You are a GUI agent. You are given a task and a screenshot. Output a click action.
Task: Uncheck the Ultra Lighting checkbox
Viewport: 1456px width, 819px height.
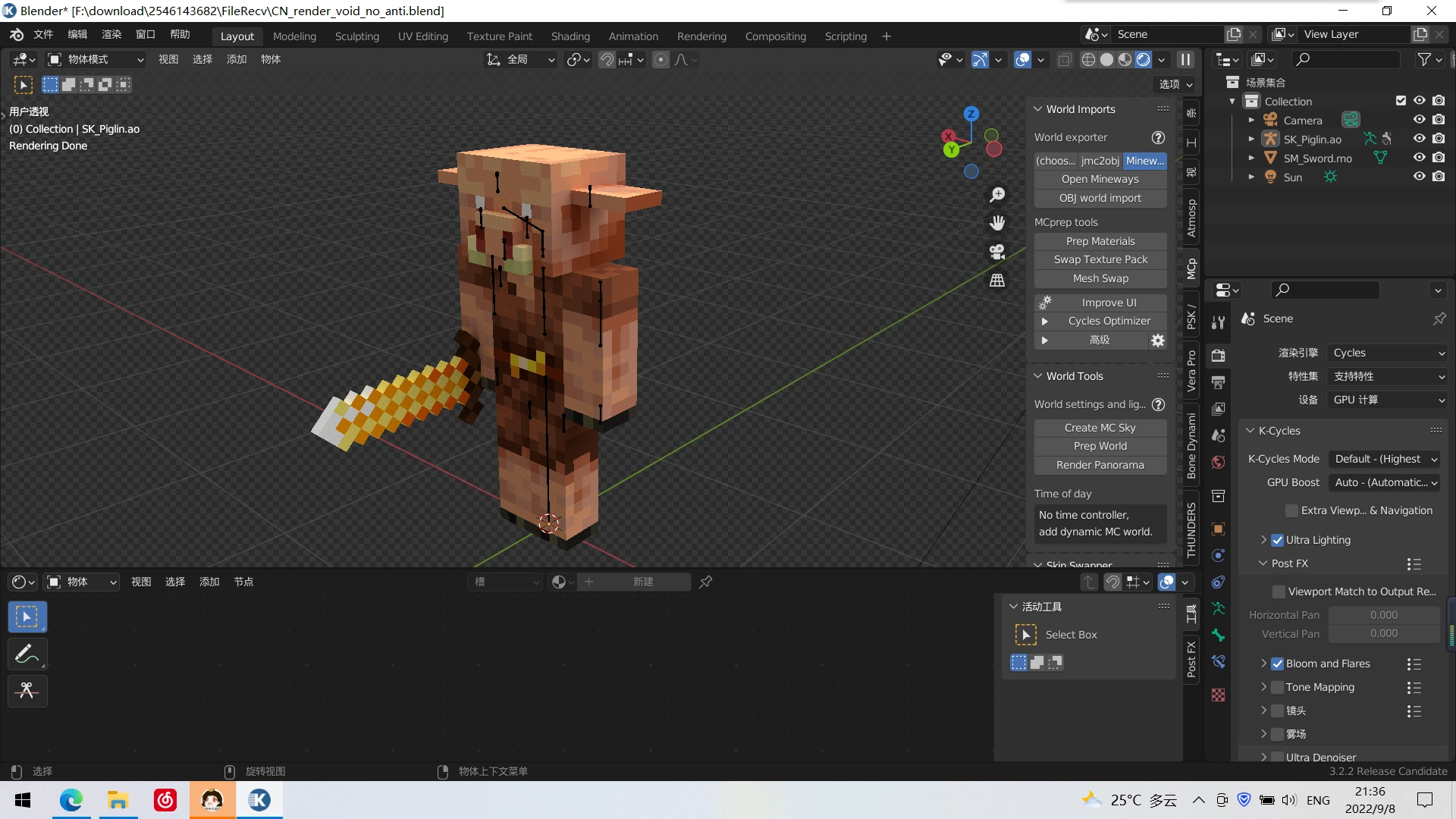pos(1277,540)
